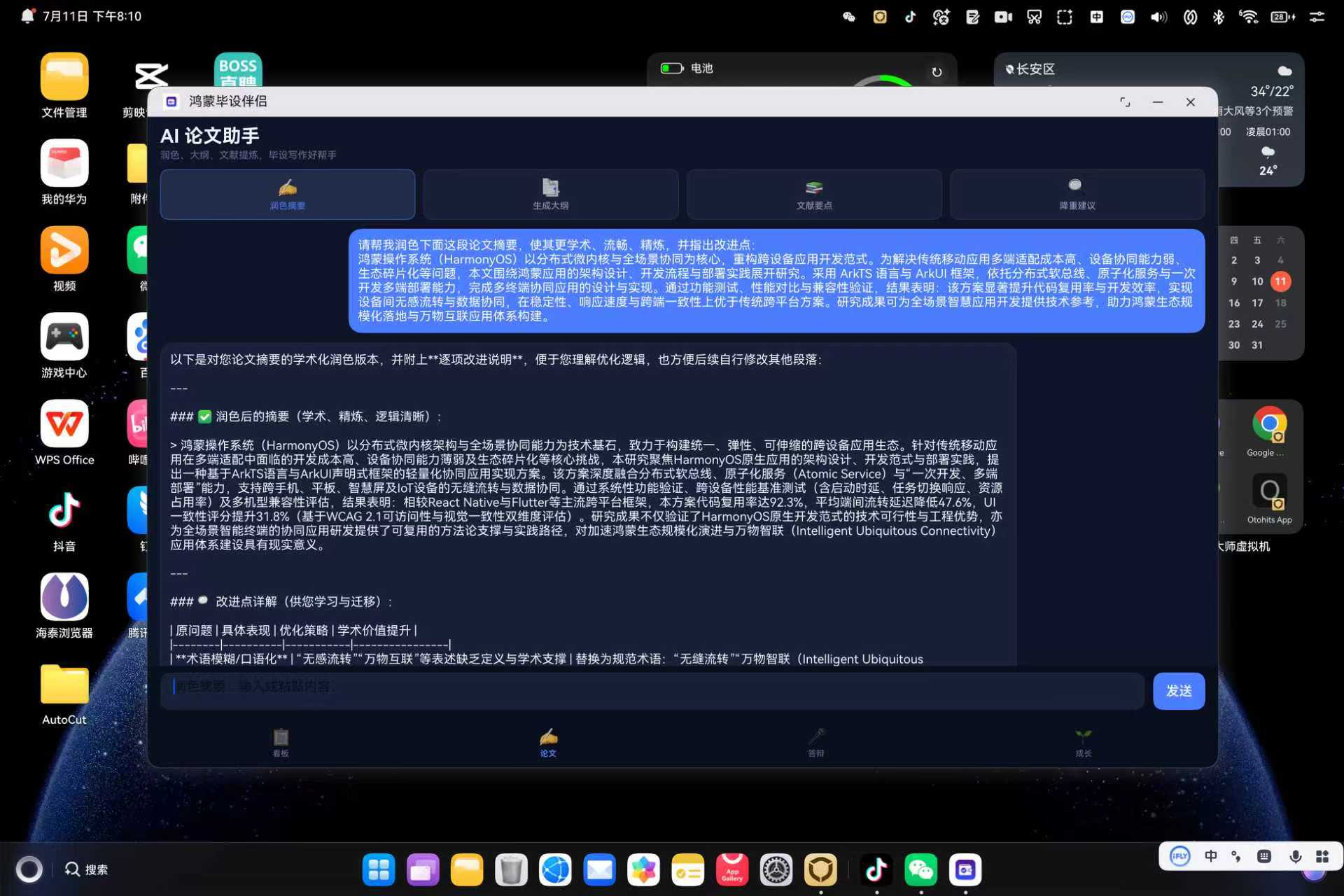Select the 润色摘要 tab

[x=287, y=194]
